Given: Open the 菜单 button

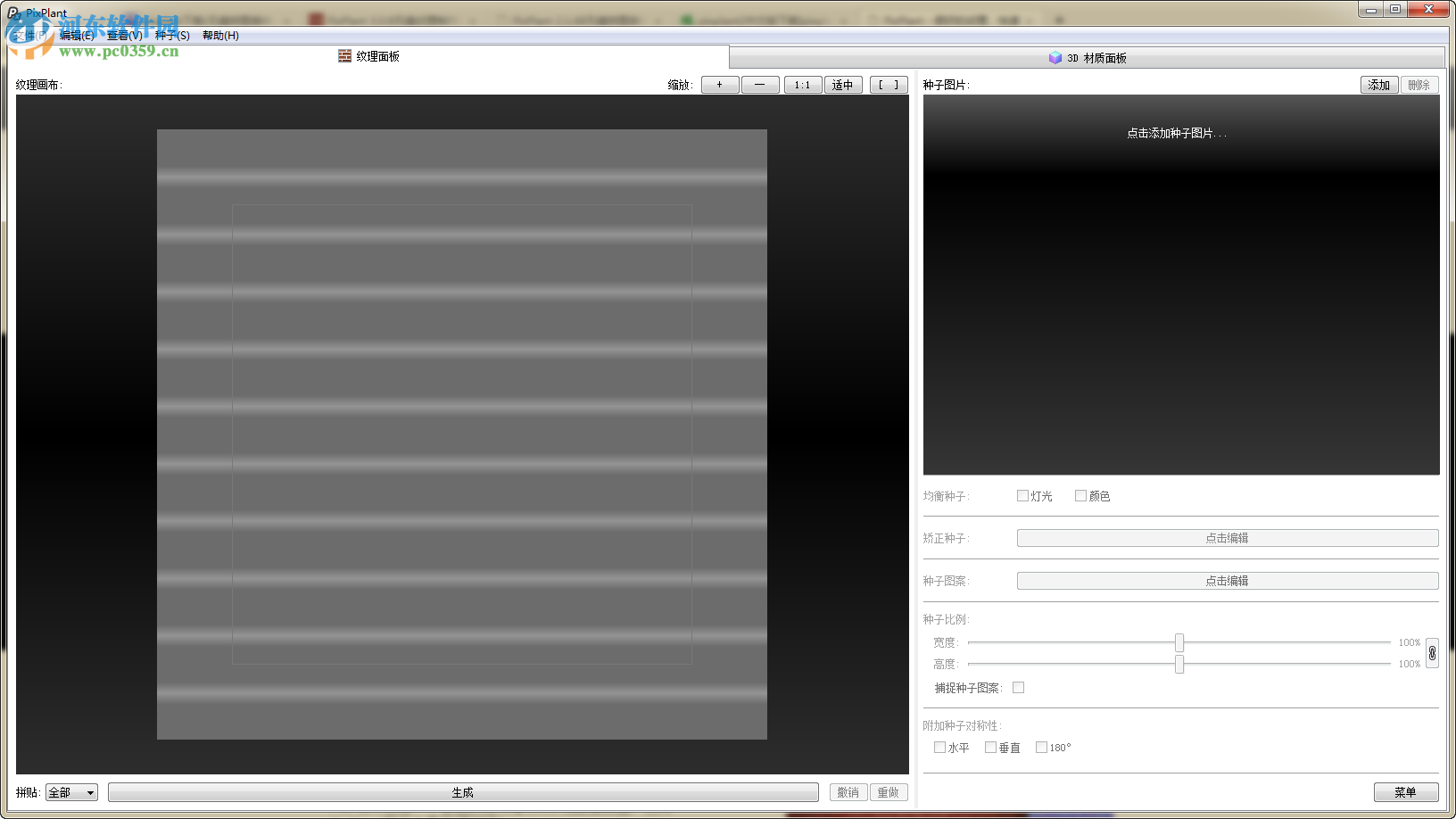Looking at the screenshot, I should tap(1406, 792).
